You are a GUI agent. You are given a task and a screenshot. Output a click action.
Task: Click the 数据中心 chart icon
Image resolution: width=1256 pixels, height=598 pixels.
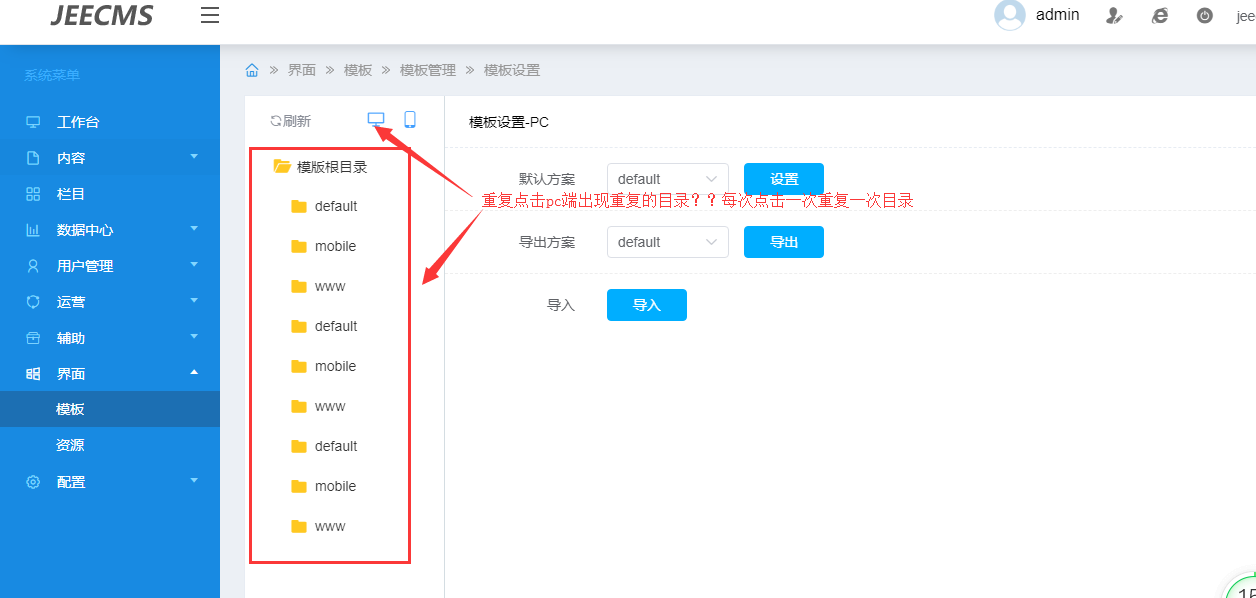pyautogui.click(x=33, y=230)
